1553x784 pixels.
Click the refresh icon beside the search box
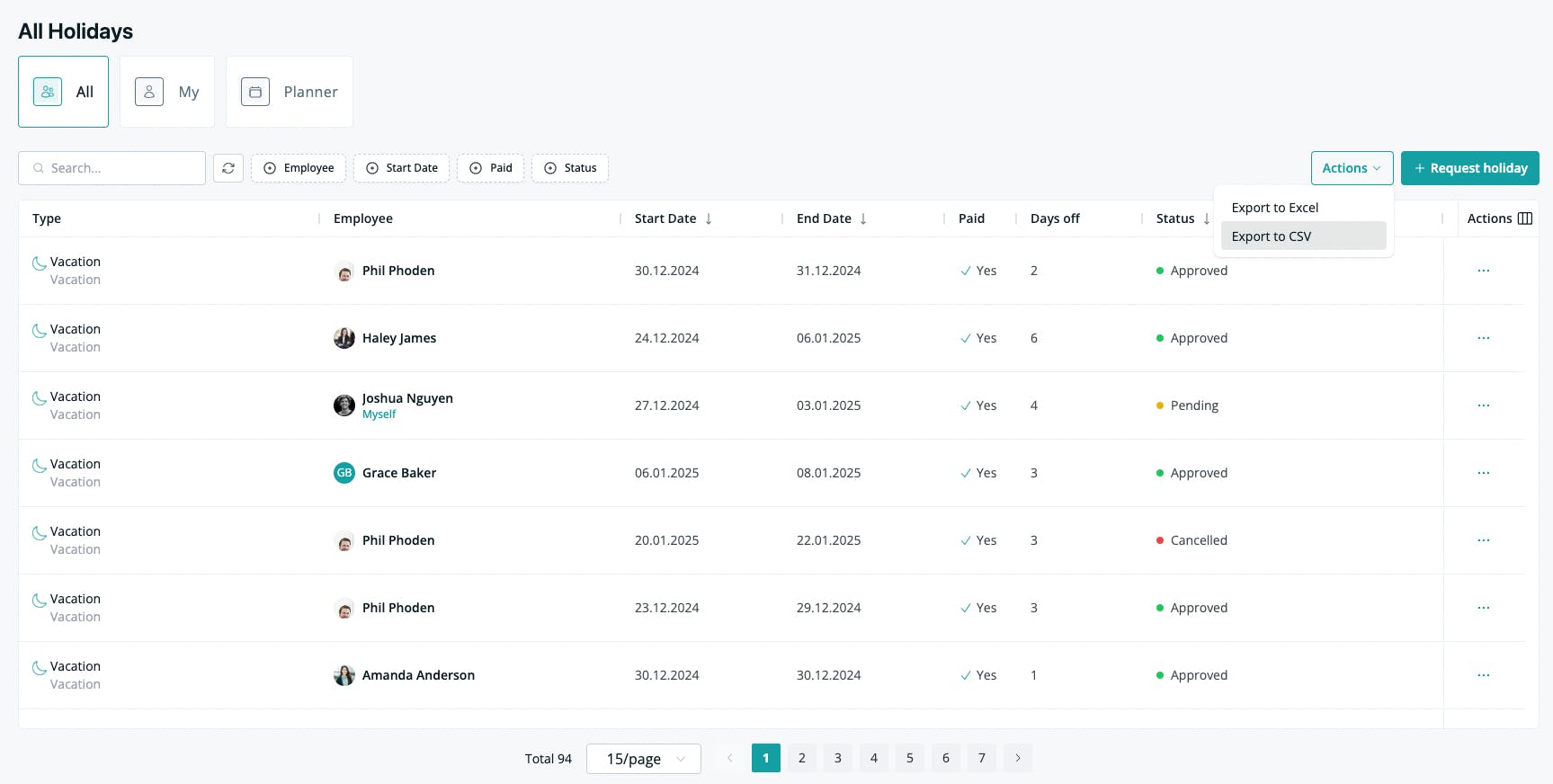pos(228,168)
